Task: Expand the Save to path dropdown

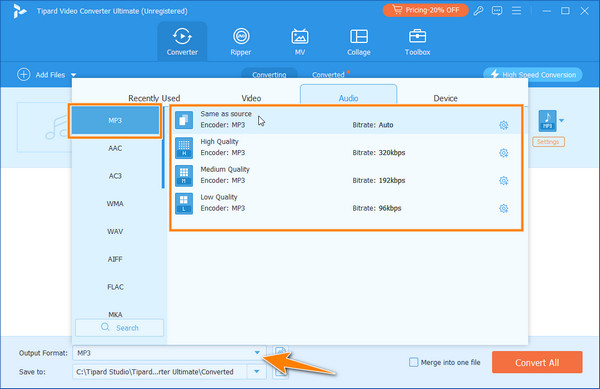Action: [x=256, y=371]
